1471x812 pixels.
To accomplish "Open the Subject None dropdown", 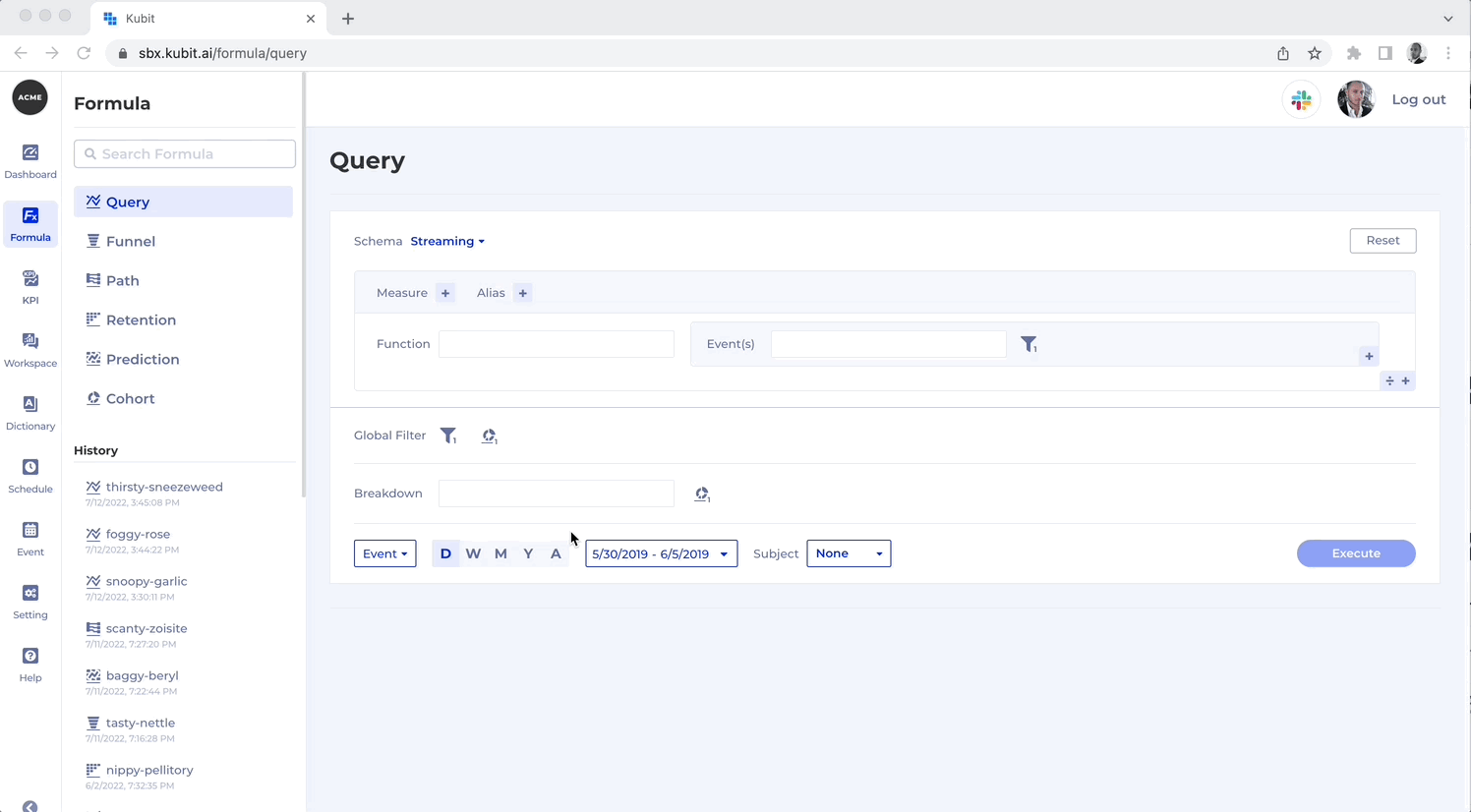I will tap(849, 553).
